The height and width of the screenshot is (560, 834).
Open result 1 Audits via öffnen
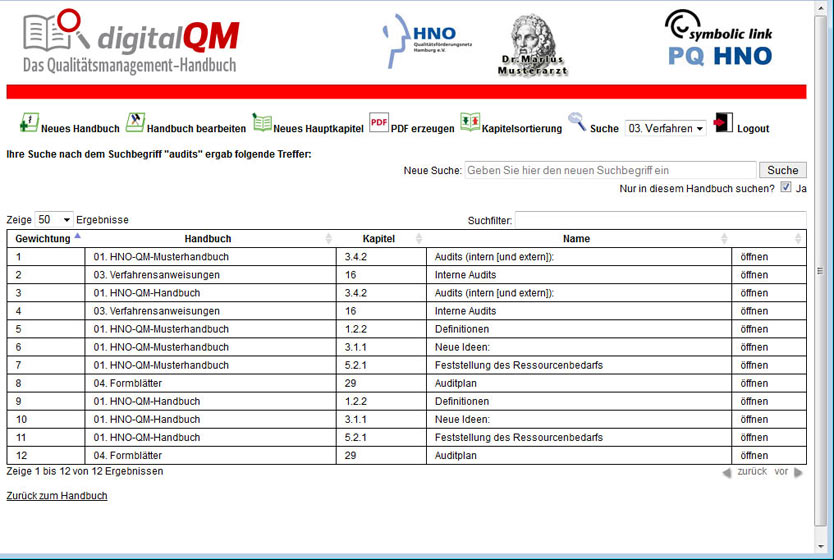pos(754,257)
